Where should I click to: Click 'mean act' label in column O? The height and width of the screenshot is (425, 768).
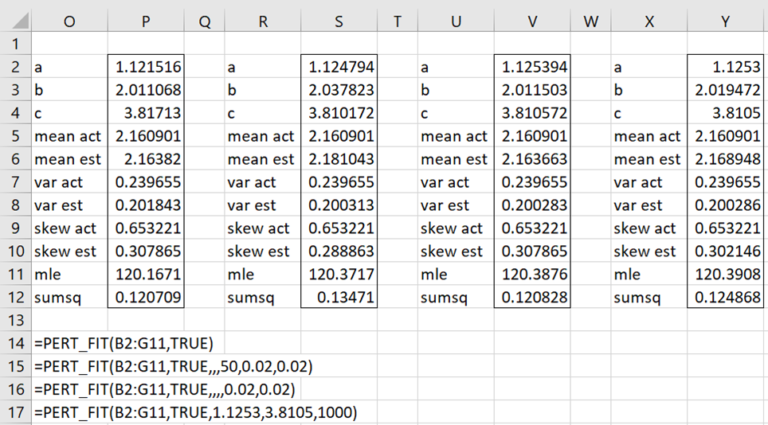coord(65,136)
